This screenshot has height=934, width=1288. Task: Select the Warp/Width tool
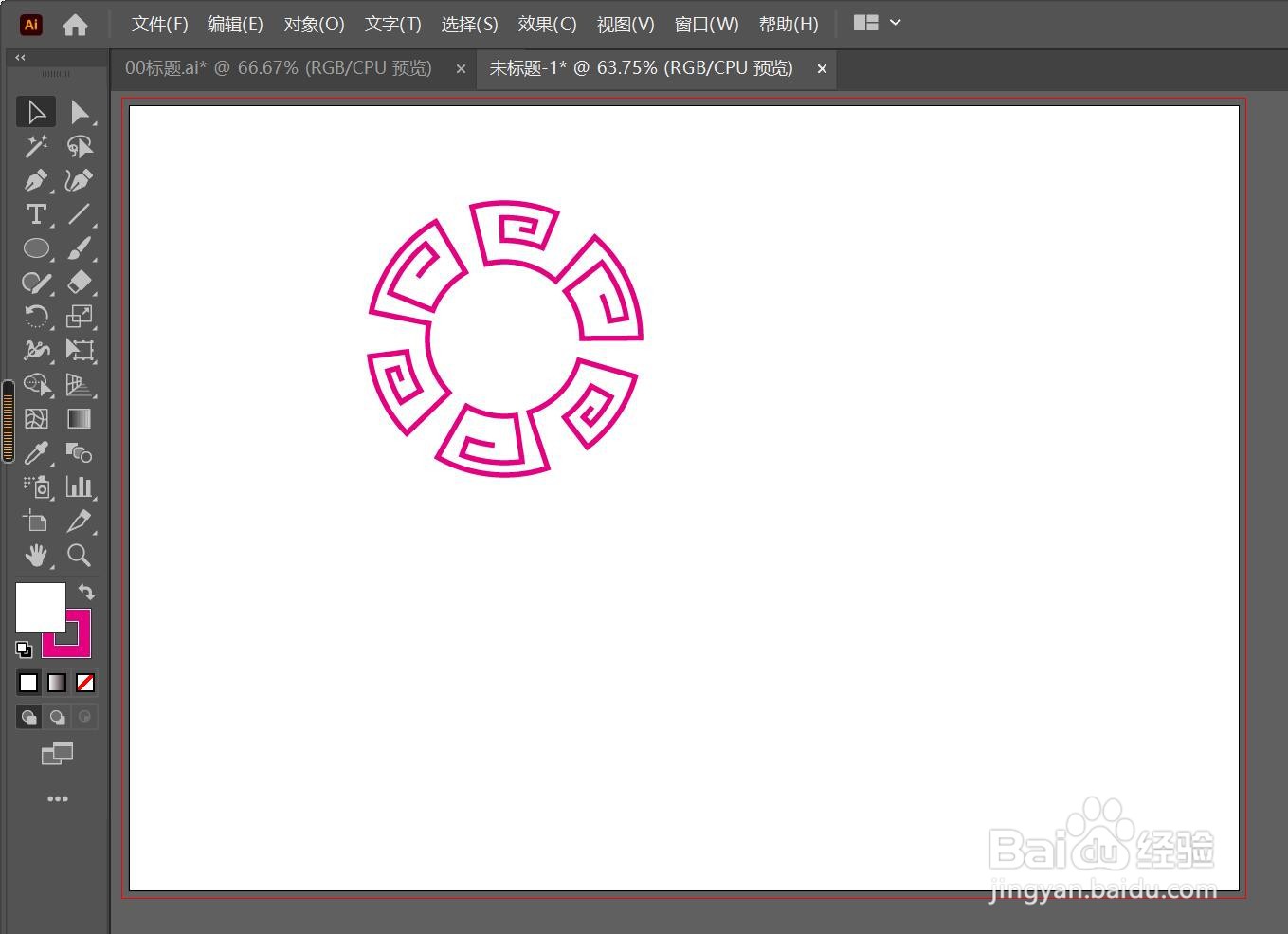coord(36,351)
